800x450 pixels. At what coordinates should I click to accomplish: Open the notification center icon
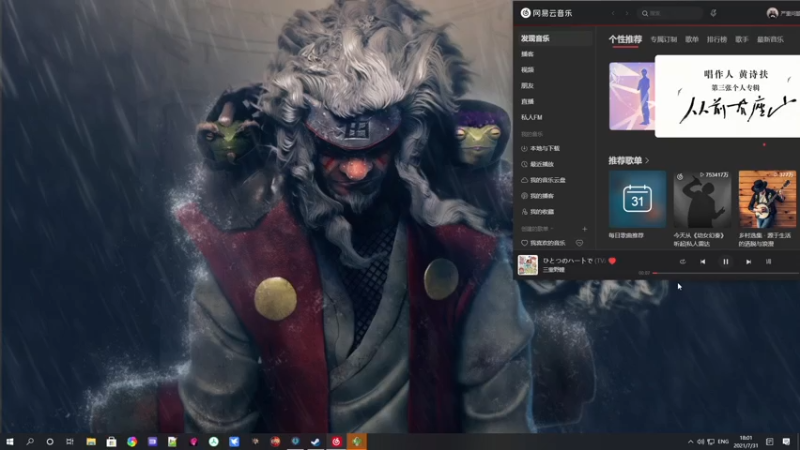click(786, 442)
